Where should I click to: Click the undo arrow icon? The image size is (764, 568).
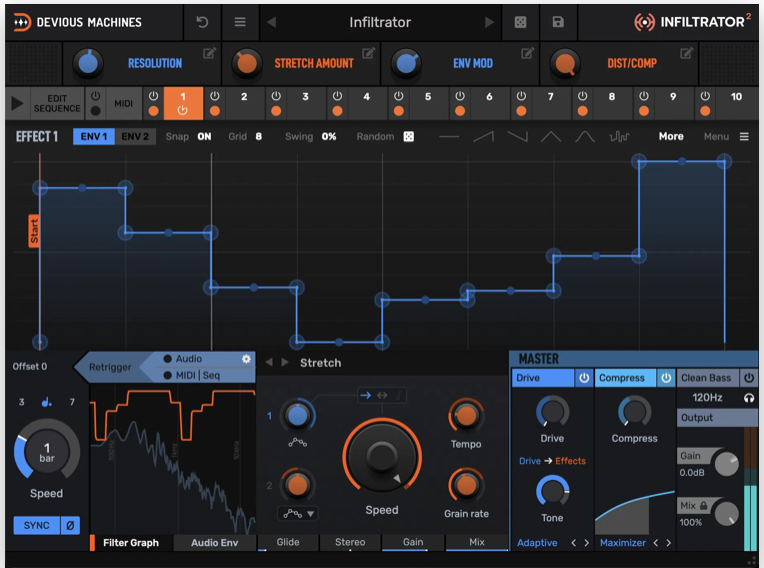point(203,22)
